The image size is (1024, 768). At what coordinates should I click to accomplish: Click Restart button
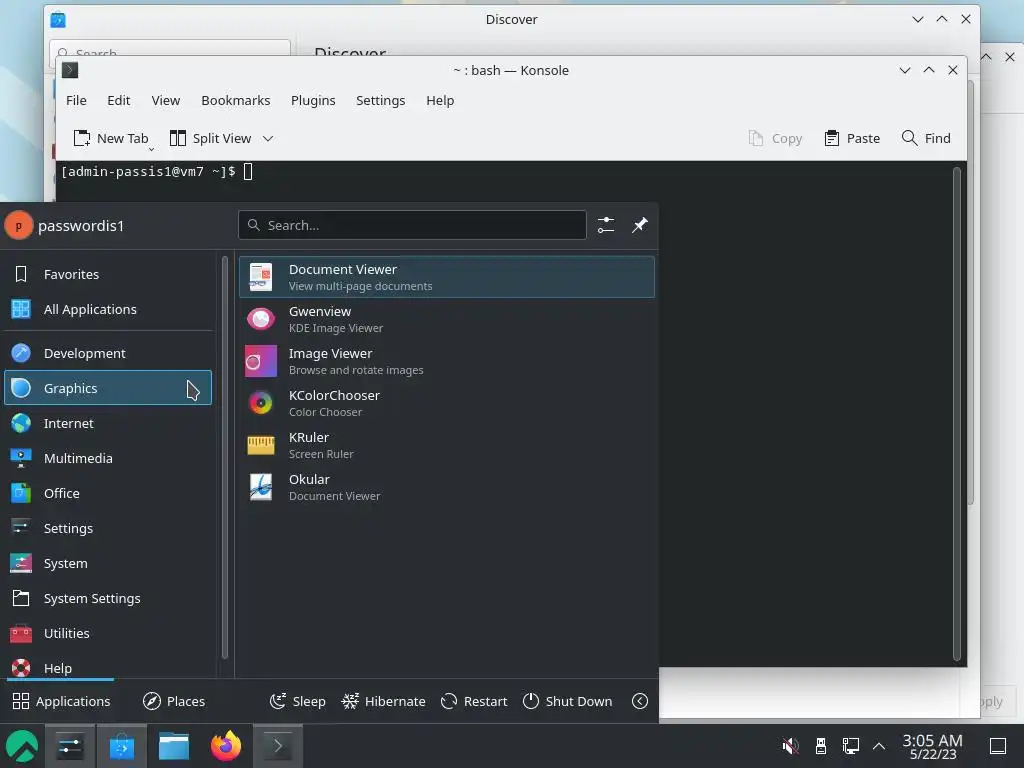pos(474,701)
